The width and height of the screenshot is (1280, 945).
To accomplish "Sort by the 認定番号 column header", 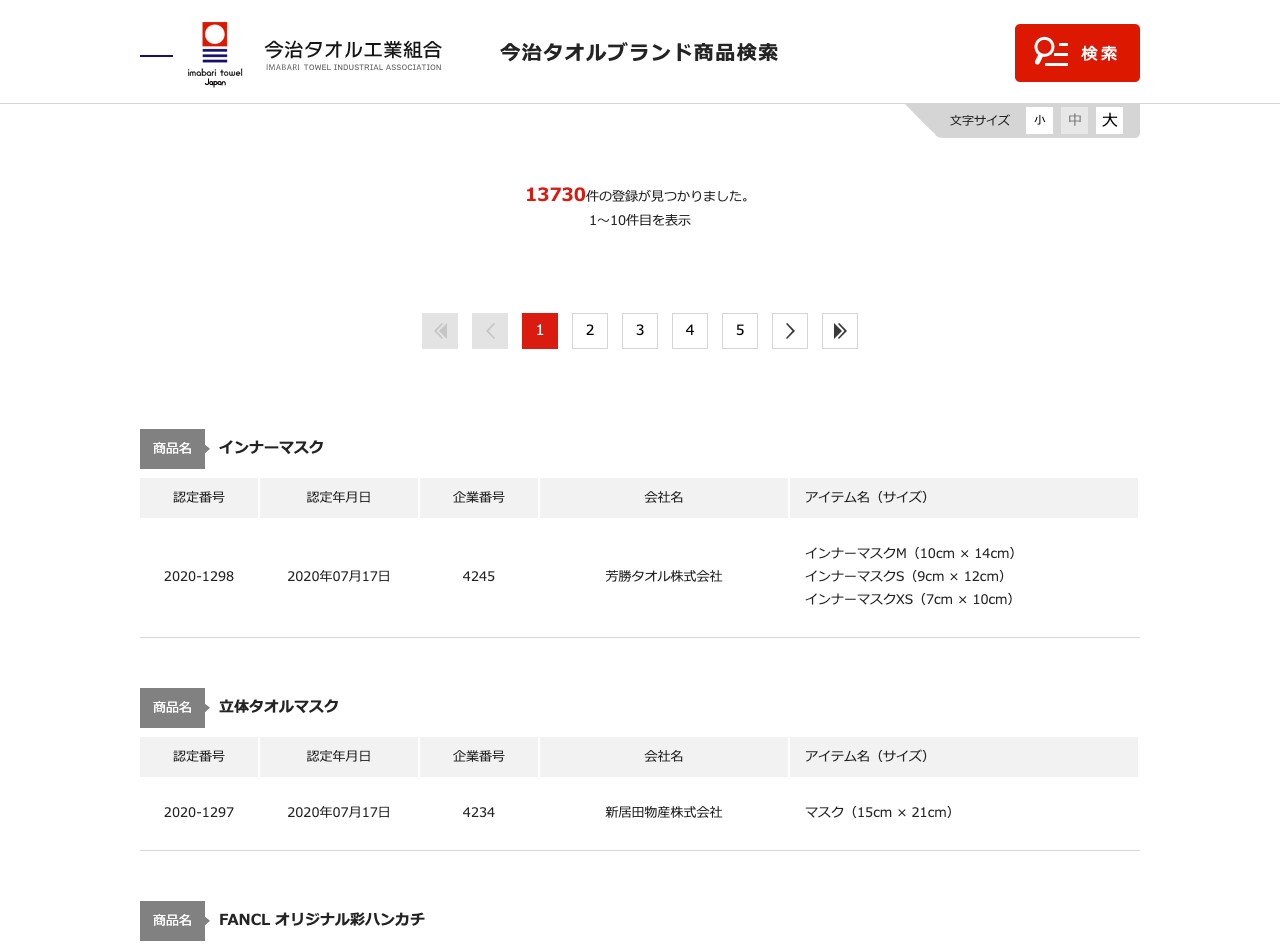I will click(198, 497).
